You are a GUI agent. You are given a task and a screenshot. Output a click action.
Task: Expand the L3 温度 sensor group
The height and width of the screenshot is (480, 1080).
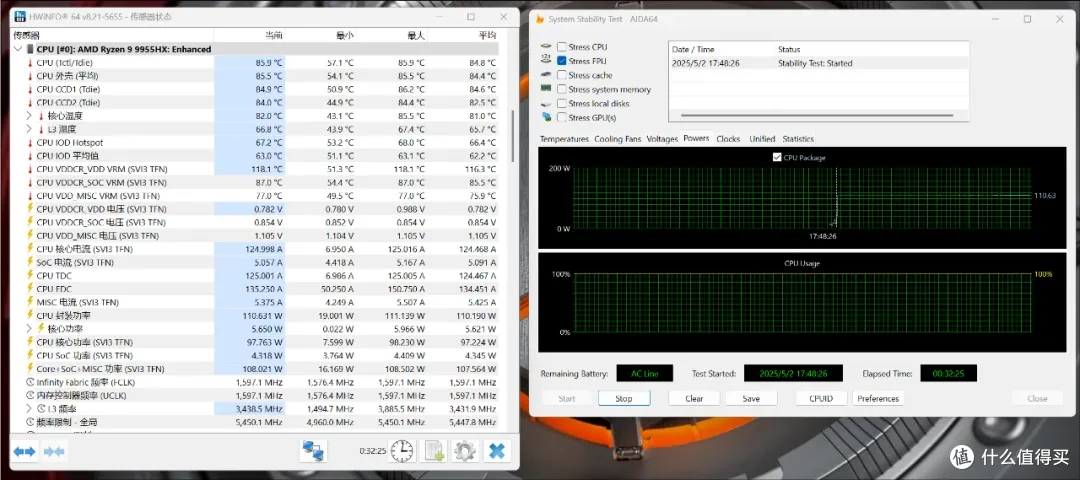click(x=29, y=129)
